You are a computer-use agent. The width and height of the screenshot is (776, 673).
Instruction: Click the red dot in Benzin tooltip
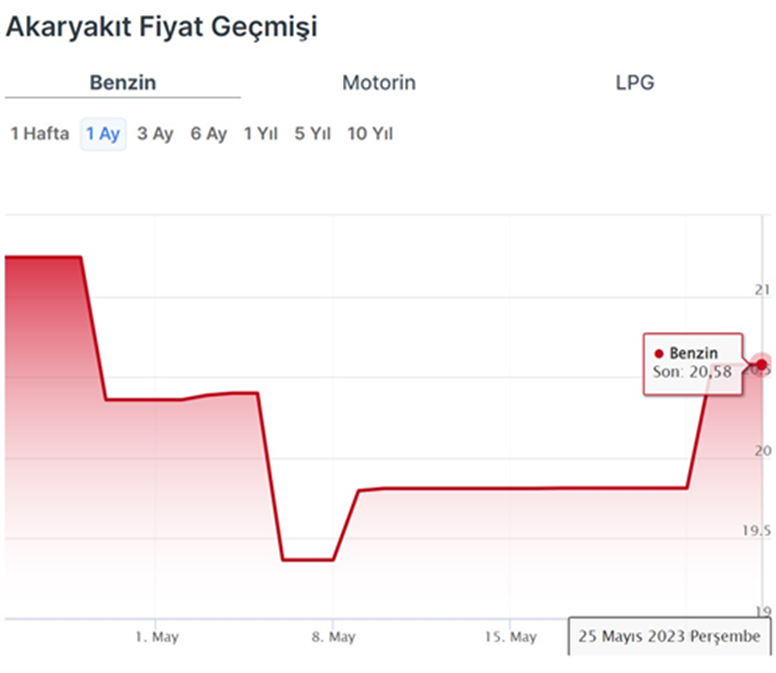[659, 354]
